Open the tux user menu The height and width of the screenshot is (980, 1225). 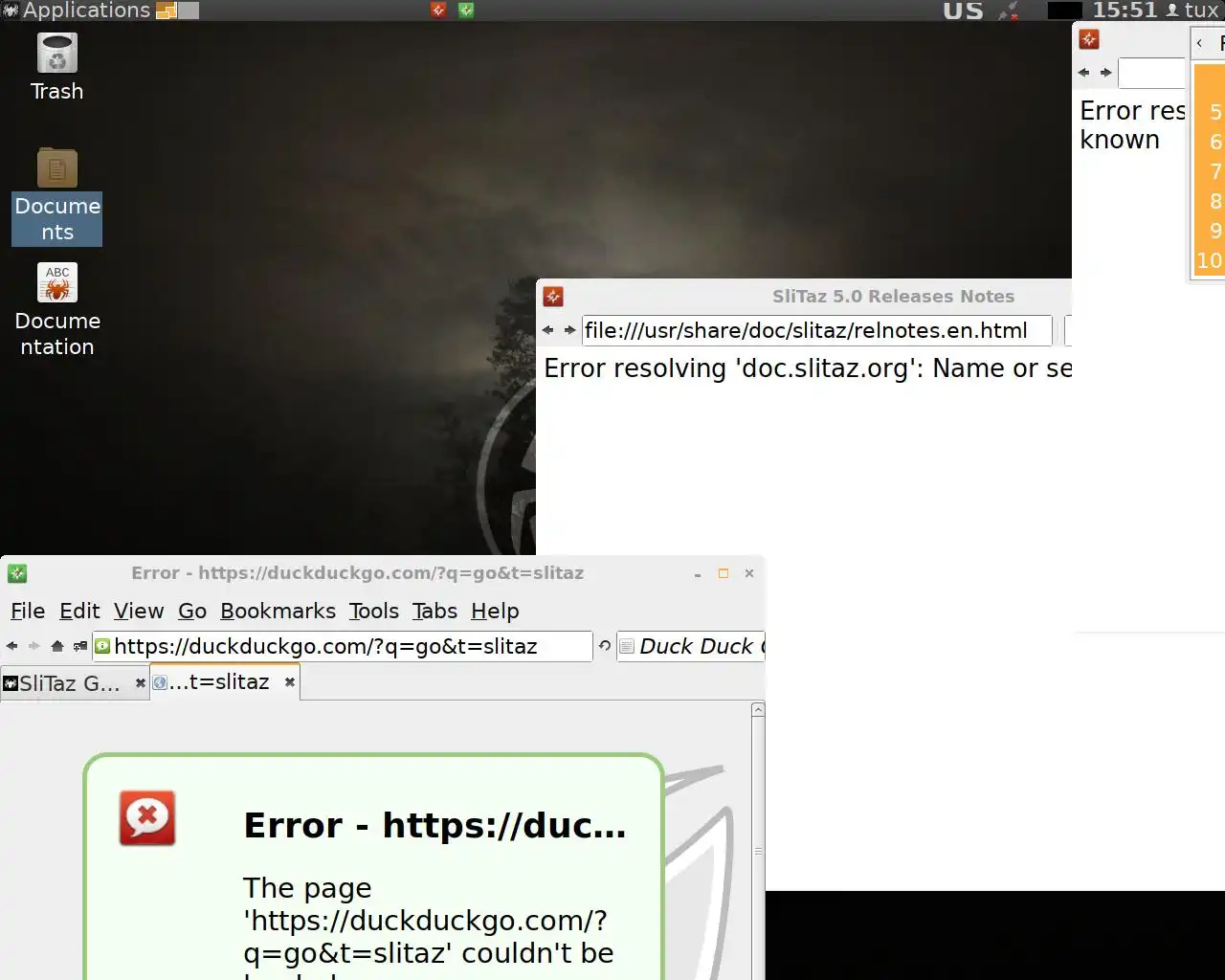1192,11
